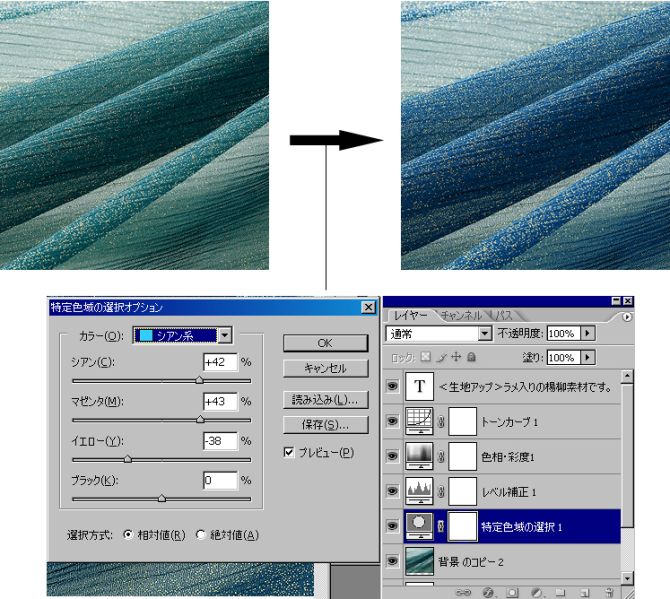This screenshot has height=599, width=670.
Task: Select the 相対値(R) radio button
Action: click(128, 535)
